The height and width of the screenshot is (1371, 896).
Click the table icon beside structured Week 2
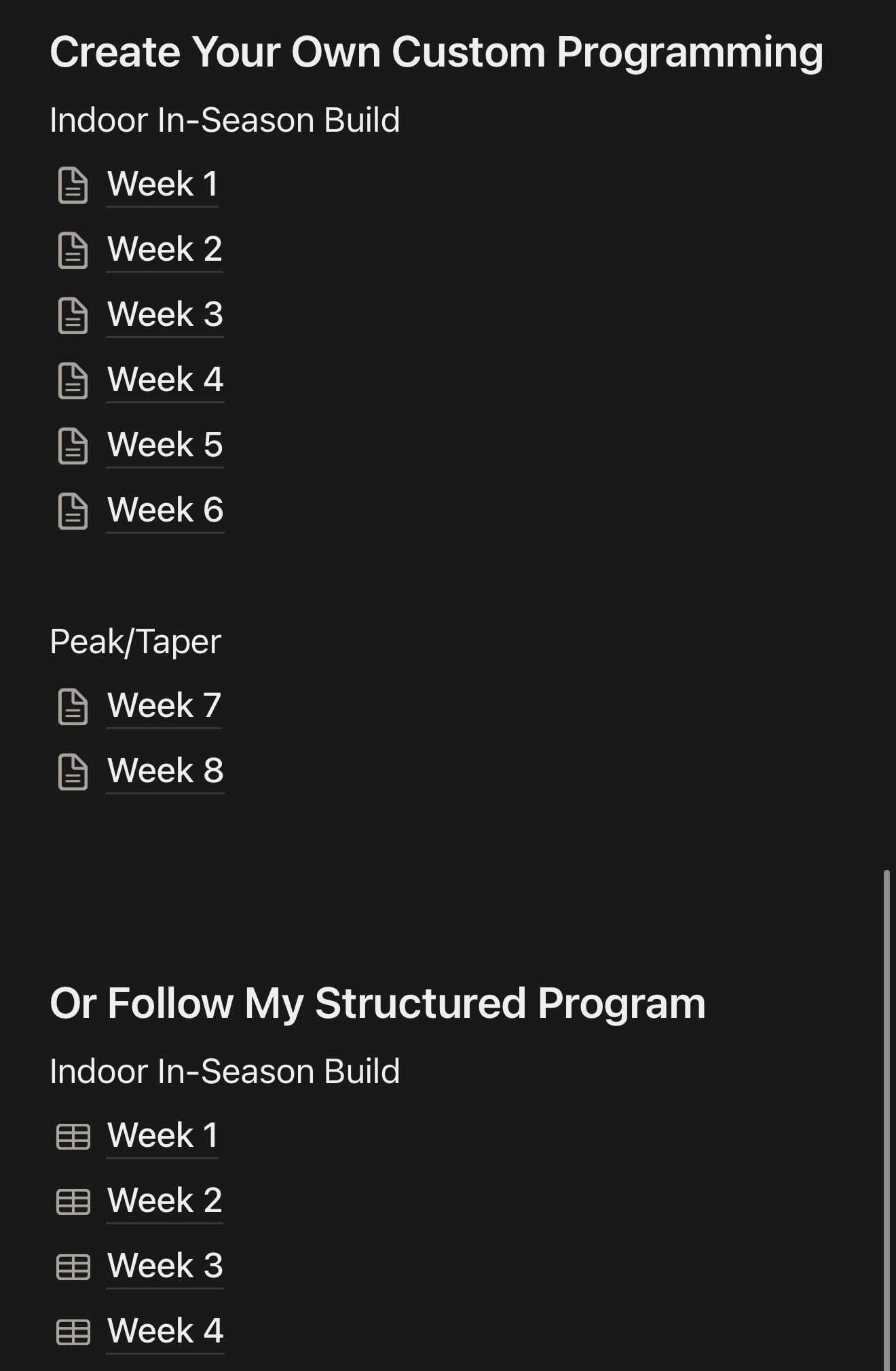[73, 1202]
